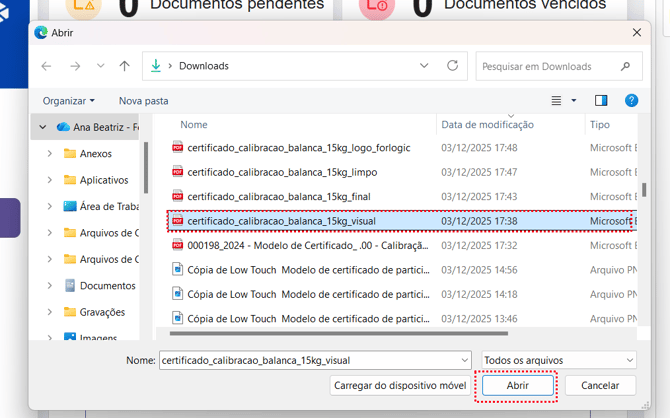Image resolution: width=670 pixels, height=418 pixels.
Task: Open the Todos os arquivos filter dropdown
Action: click(x=558, y=360)
